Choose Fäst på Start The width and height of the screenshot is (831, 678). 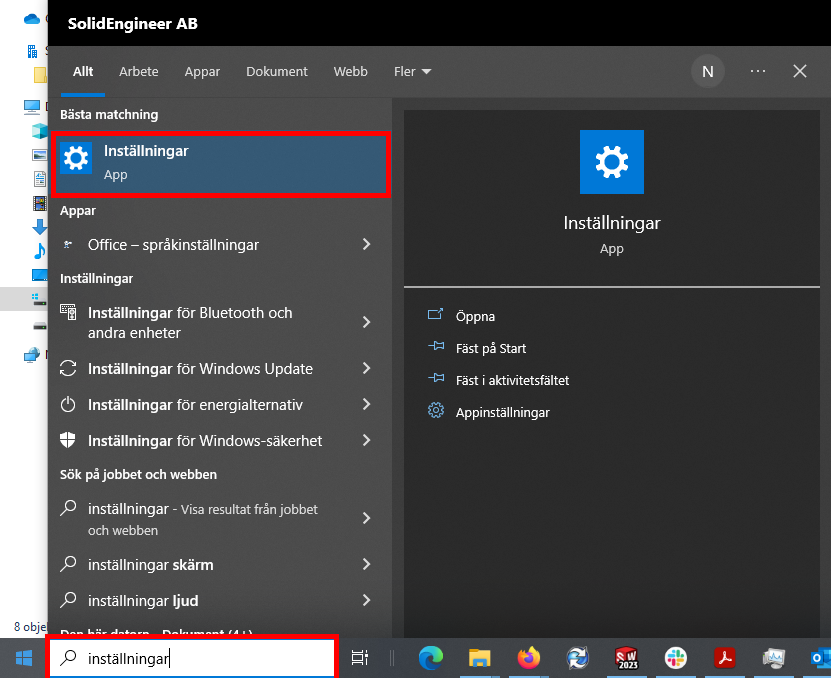coord(490,348)
